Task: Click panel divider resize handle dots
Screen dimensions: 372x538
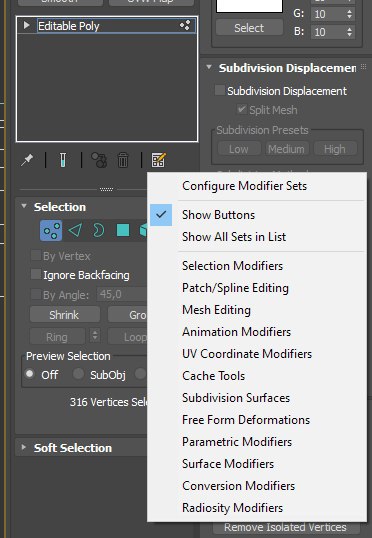Action: tap(106, 189)
